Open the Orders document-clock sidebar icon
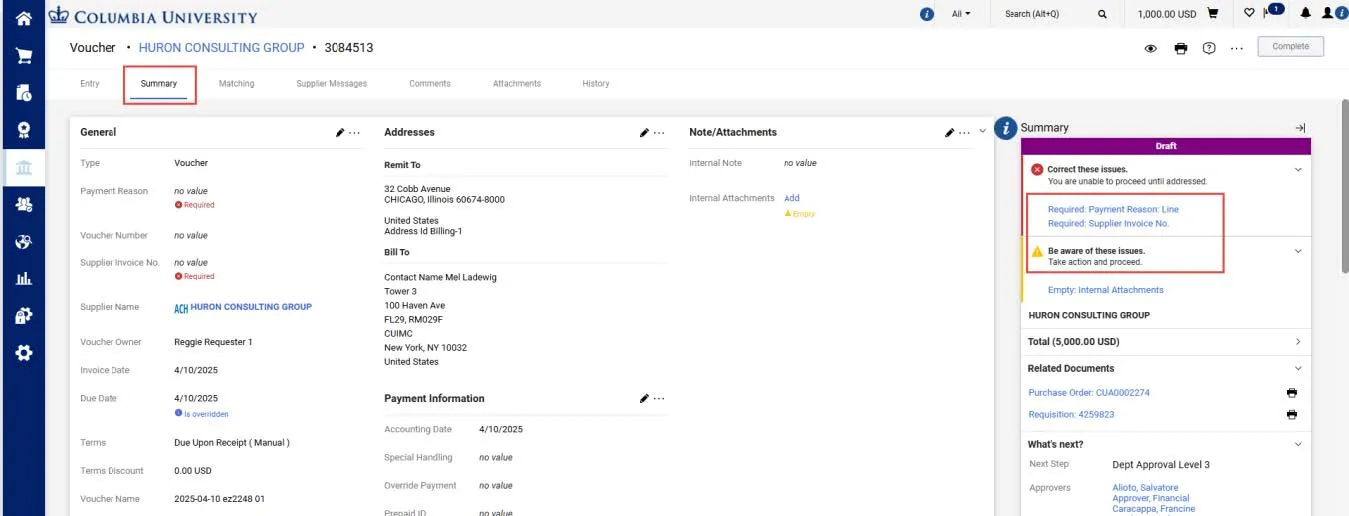Viewport: 1349px width, 516px height. 23,92
